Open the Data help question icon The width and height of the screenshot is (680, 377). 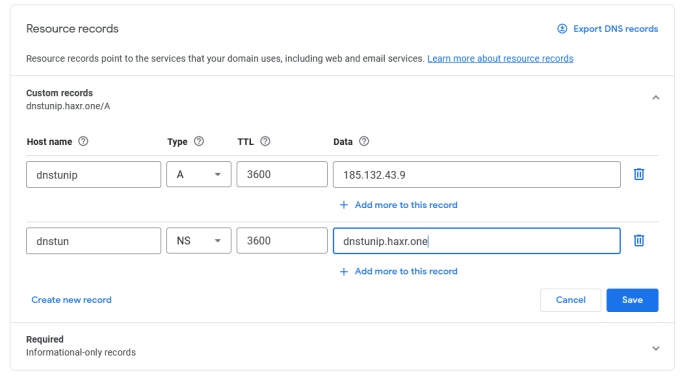tap(364, 141)
